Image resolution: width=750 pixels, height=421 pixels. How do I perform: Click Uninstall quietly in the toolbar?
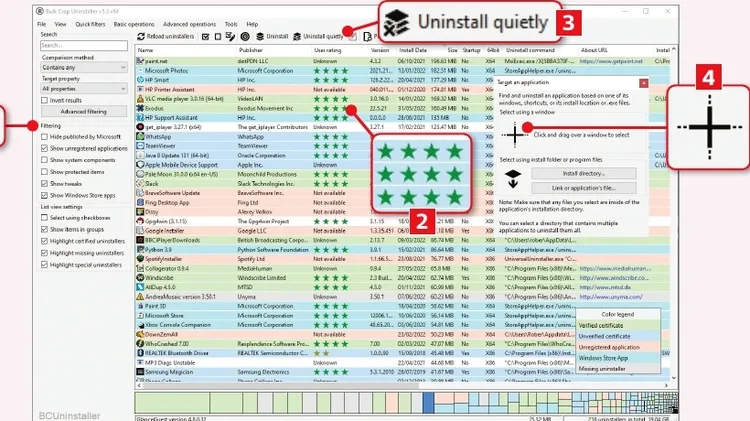coord(318,36)
